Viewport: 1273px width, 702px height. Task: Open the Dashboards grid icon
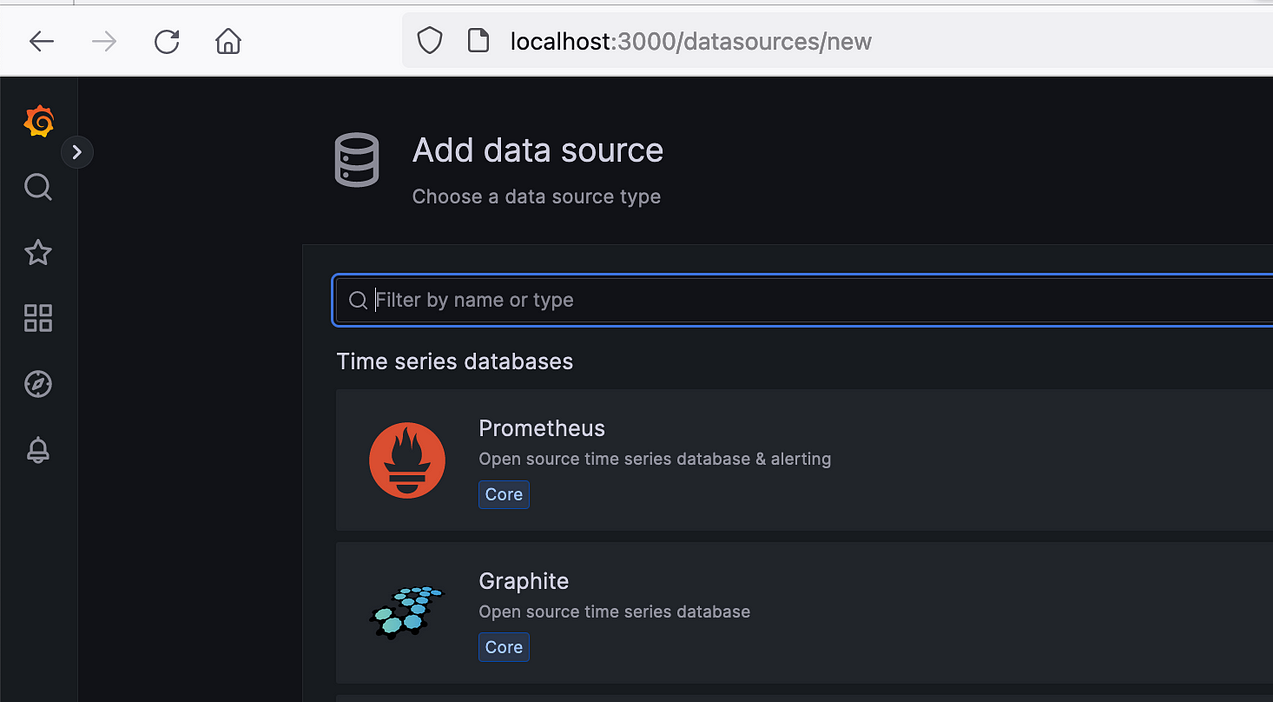pos(38,318)
